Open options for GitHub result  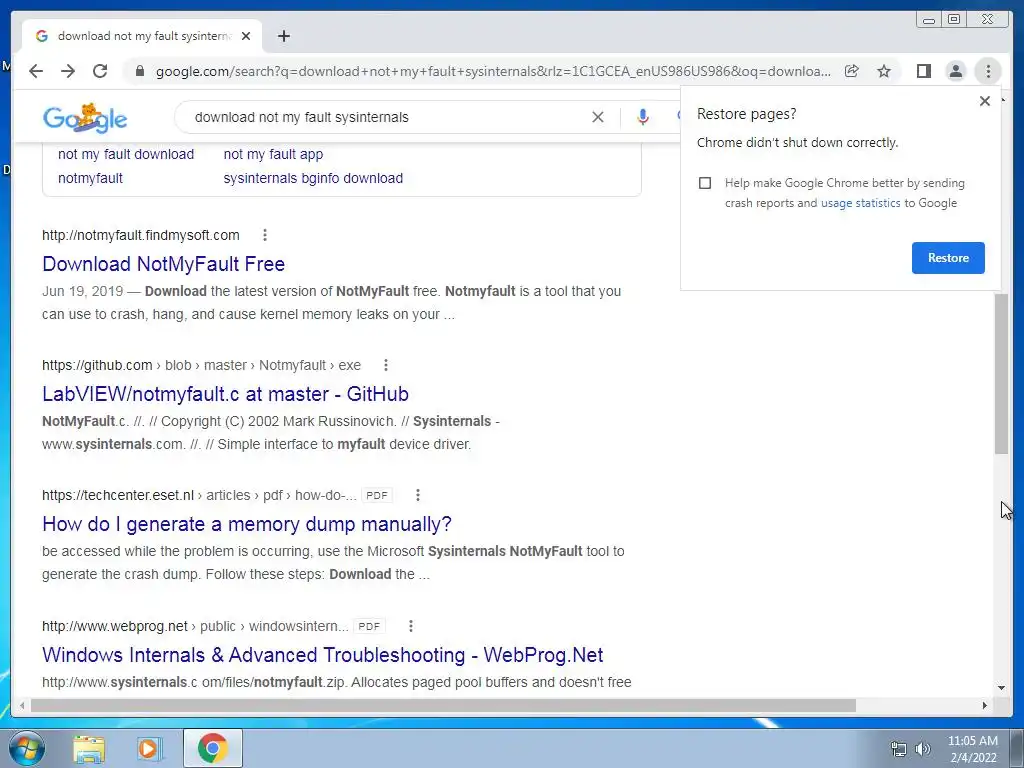pyautogui.click(x=386, y=365)
